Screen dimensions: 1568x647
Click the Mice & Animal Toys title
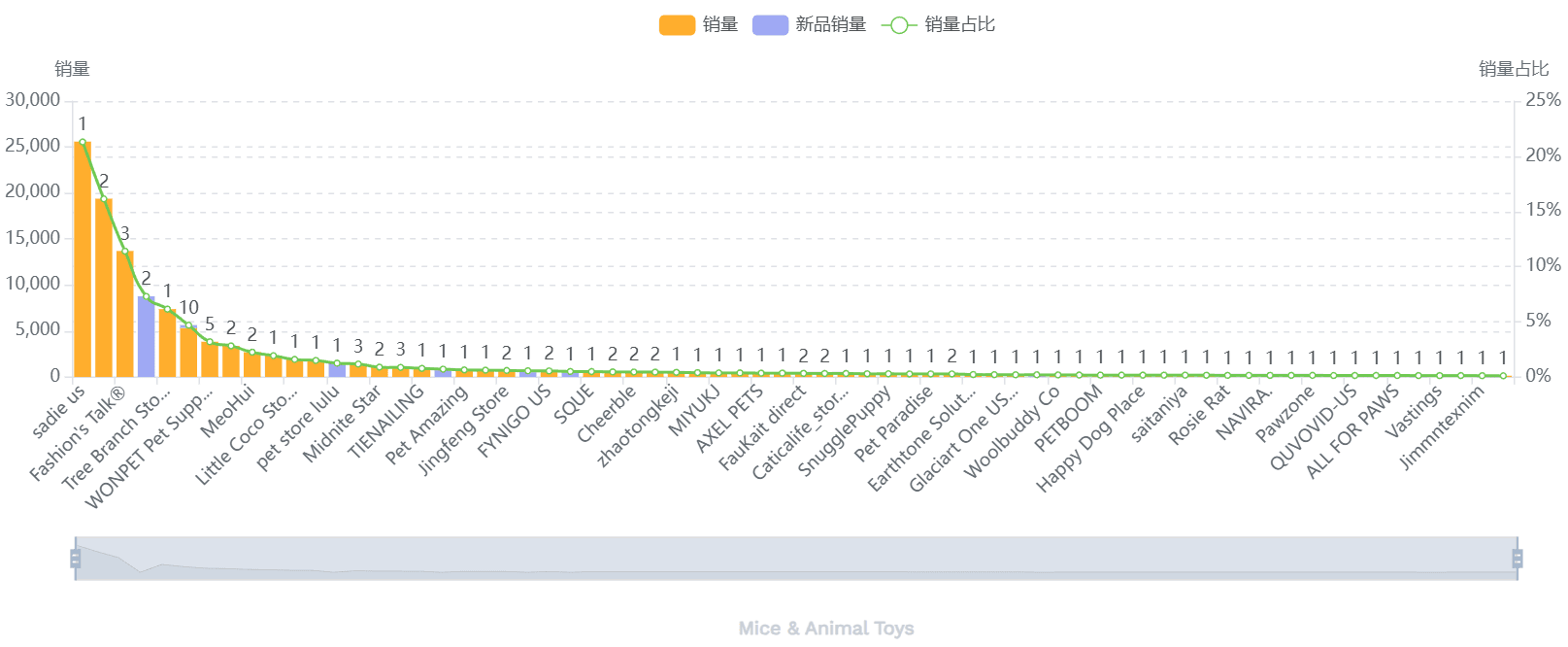click(x=826, y=629)
